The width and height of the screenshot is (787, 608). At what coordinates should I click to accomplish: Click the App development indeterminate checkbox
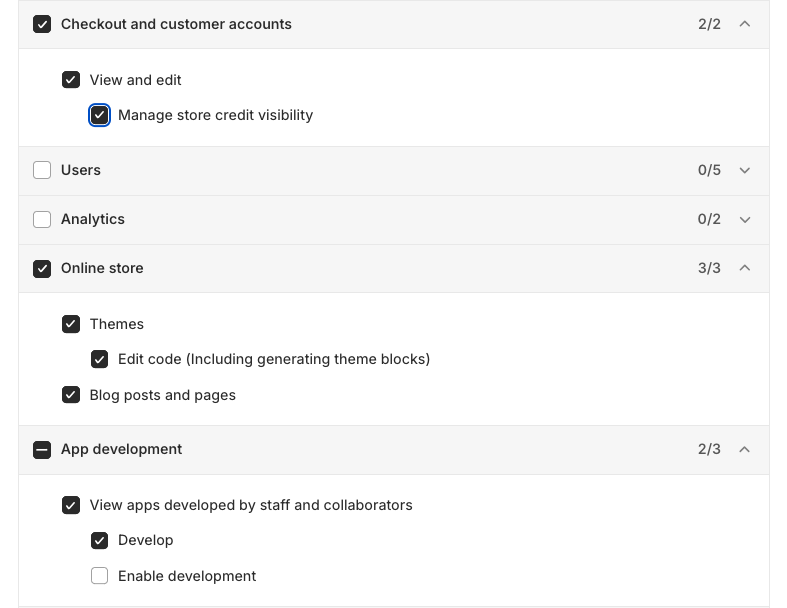pyautogui.click(x=42, y=450)
